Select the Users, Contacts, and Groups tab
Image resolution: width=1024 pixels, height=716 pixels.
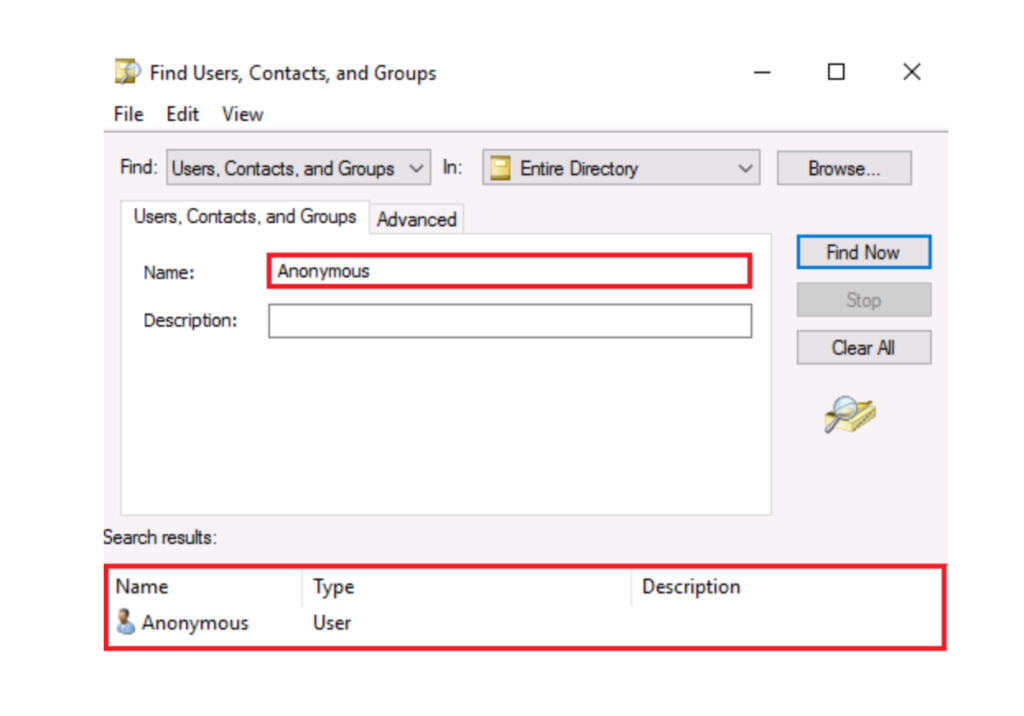pyautogui.click(x=245, y=217)
